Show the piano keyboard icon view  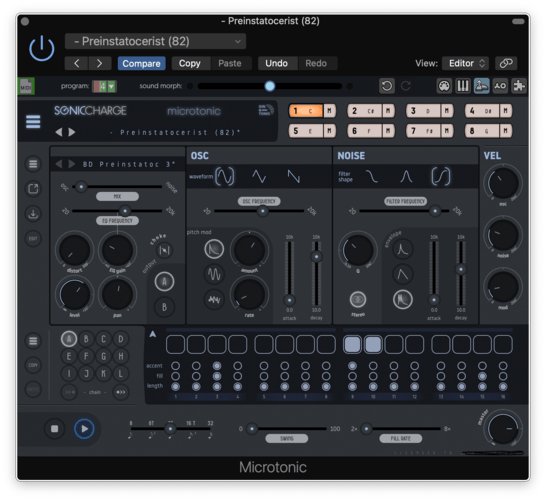point(463,86)
